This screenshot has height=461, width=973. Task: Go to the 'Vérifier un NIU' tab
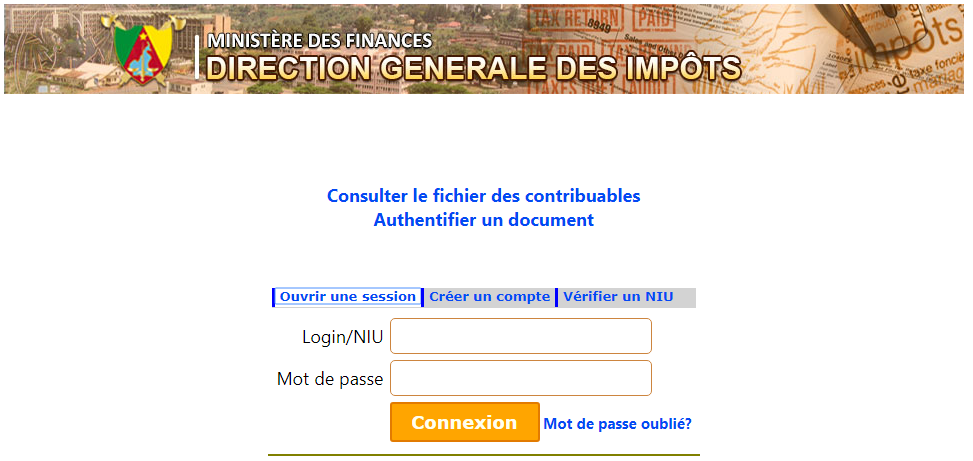(618, 297)
